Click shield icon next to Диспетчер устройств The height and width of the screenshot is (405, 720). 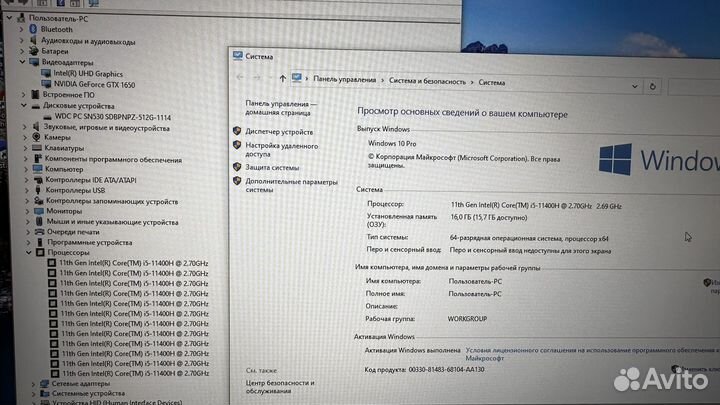coord(237,131)
